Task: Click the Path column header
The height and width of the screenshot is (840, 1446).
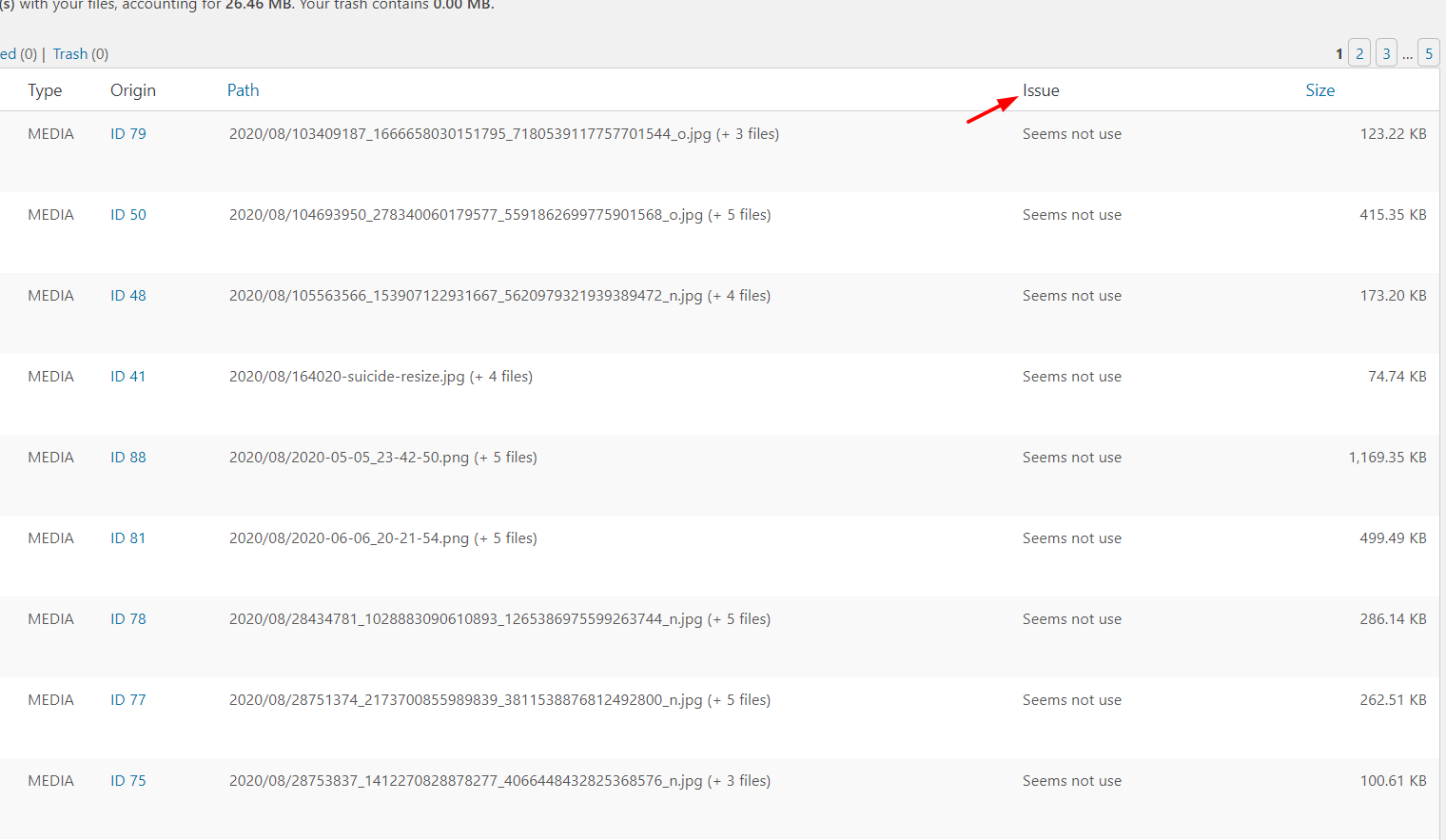Action: (243, 90)
